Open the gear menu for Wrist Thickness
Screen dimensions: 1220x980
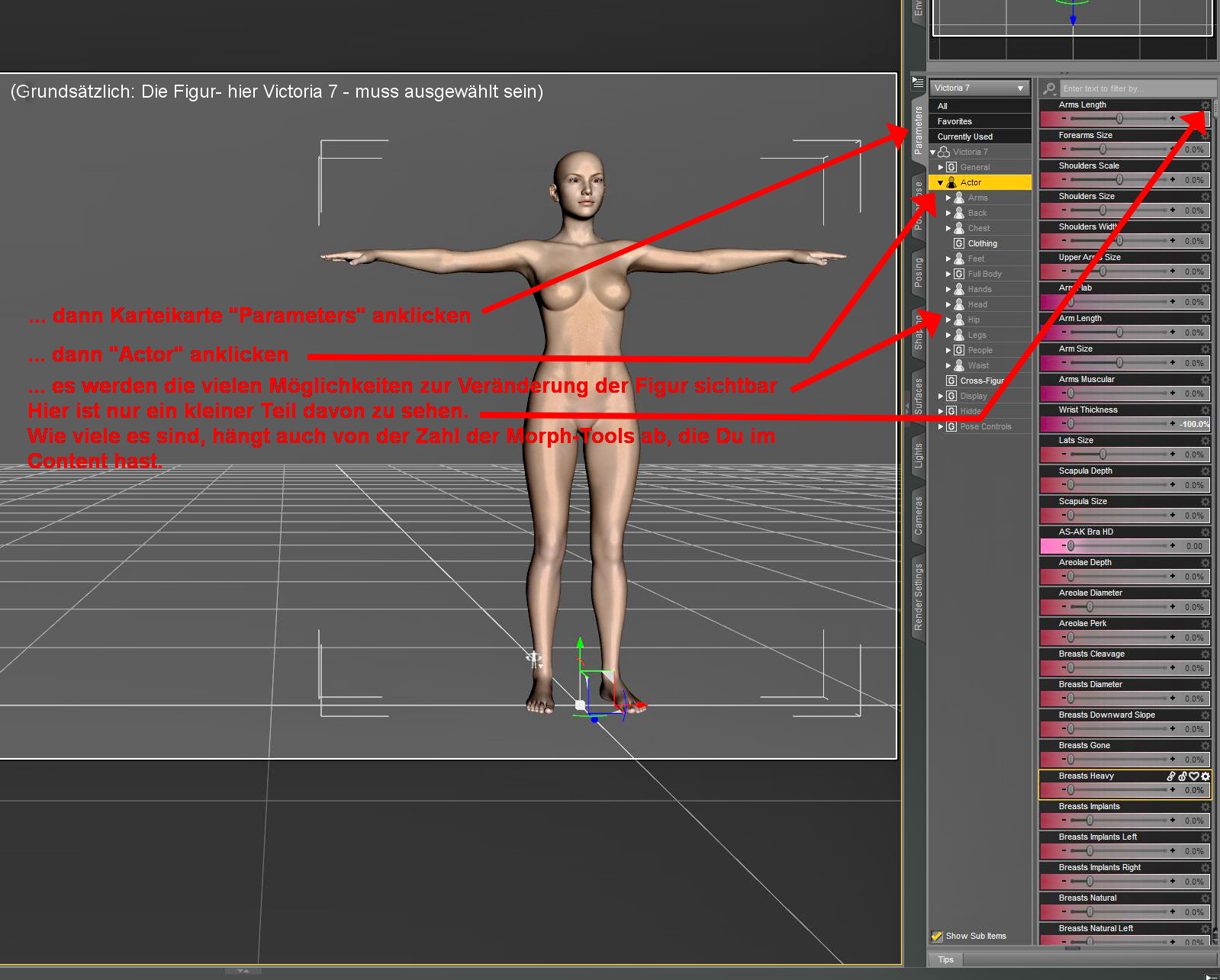coord(1206,410)
